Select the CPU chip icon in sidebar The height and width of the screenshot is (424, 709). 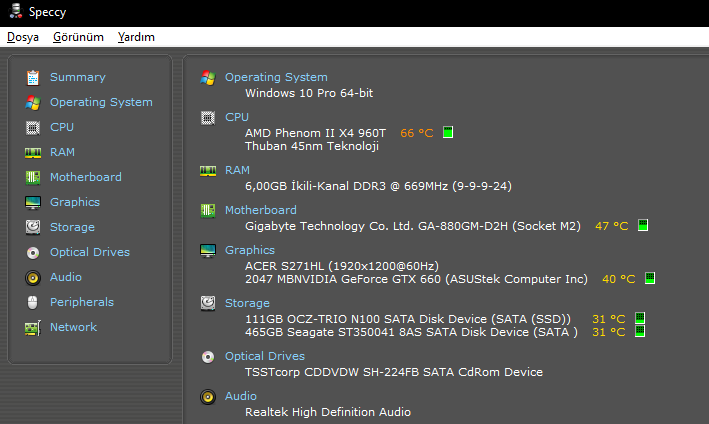(x=33, y=127)
